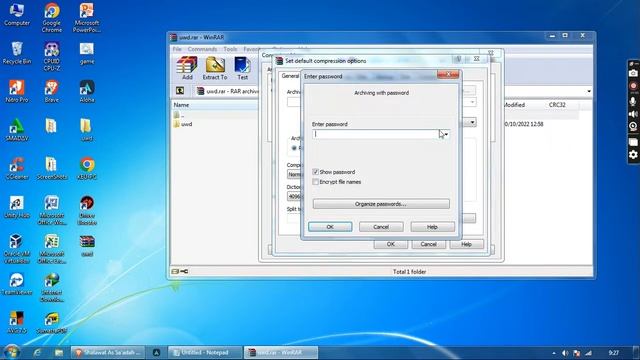Click Cancel in Set default compression options

pyautogui.click(x=428, y=244)
